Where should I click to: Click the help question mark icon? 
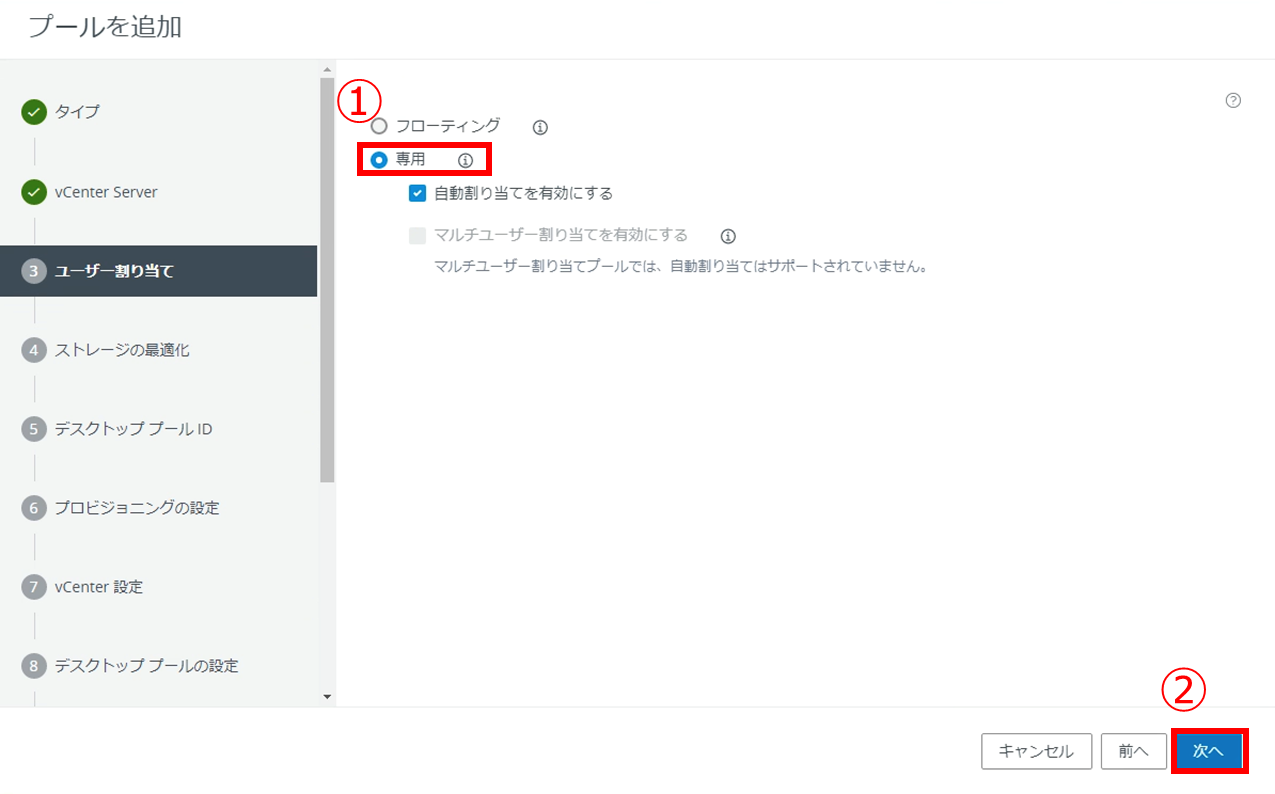1233,100
